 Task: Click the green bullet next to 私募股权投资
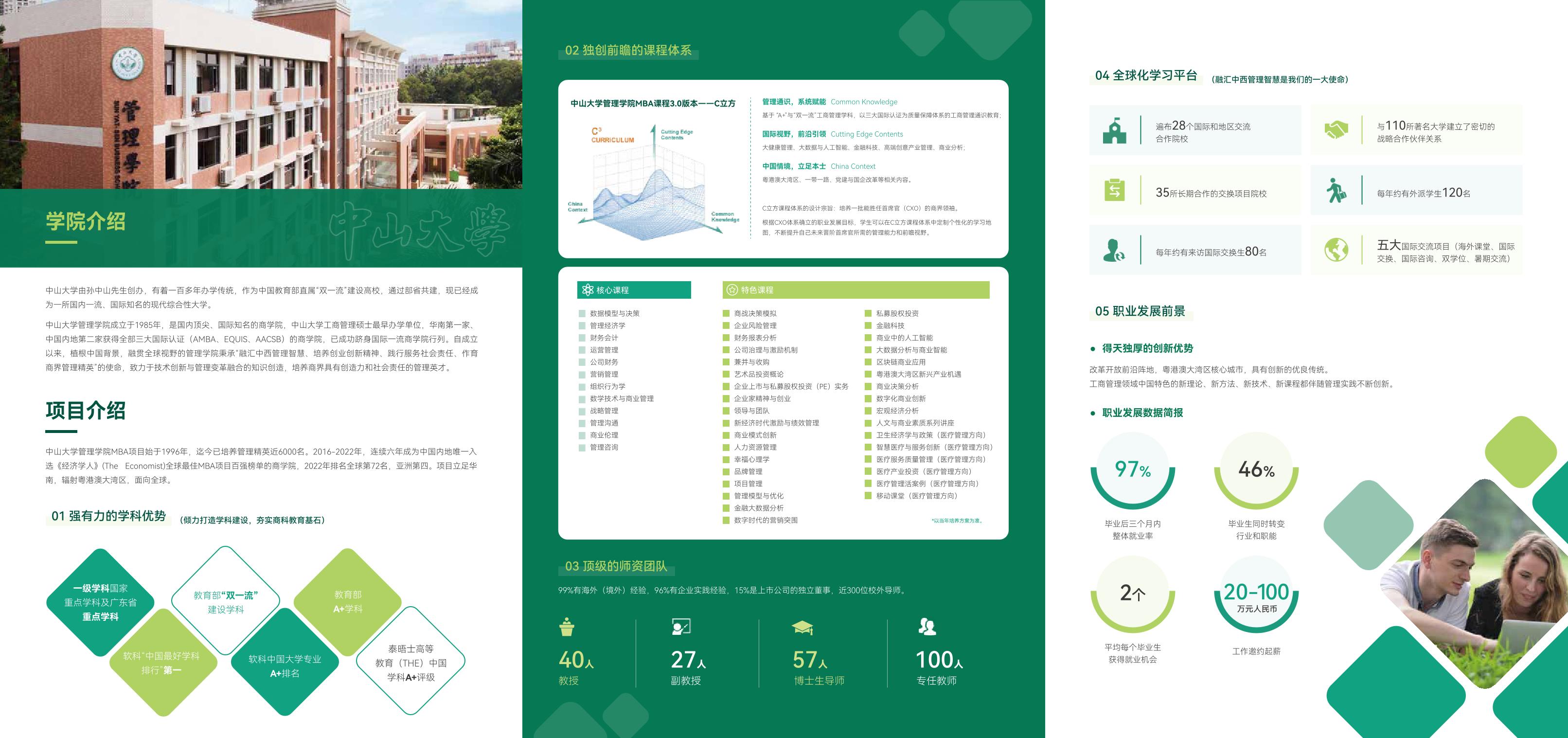point(868,314)
